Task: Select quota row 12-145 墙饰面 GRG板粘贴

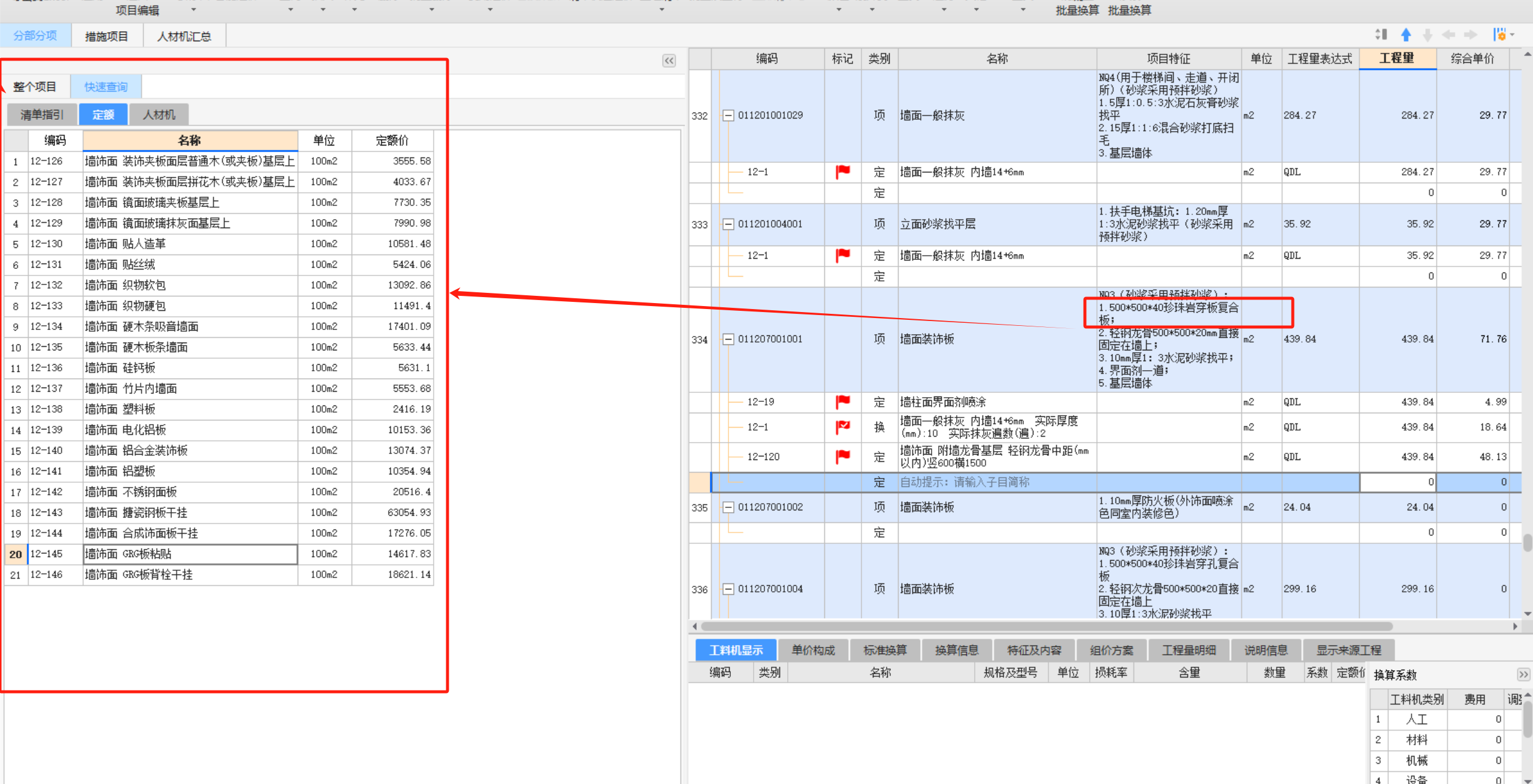Action: pyautogui.click(x=219, y=554)
